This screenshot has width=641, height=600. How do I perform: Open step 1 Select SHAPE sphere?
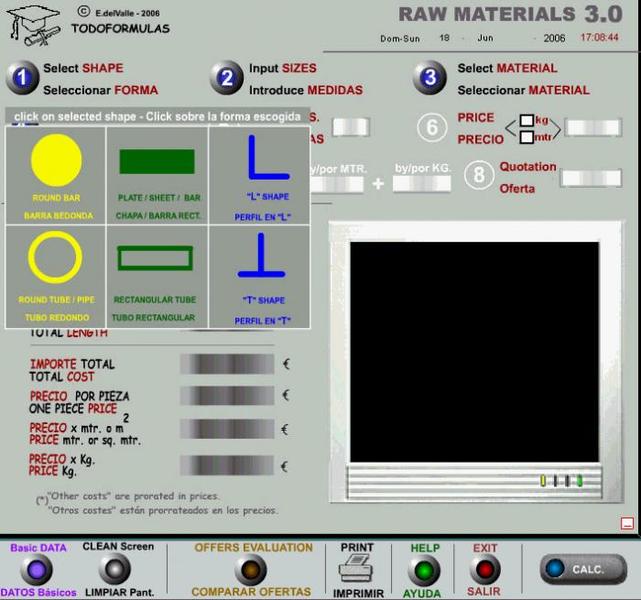[22, 78]
